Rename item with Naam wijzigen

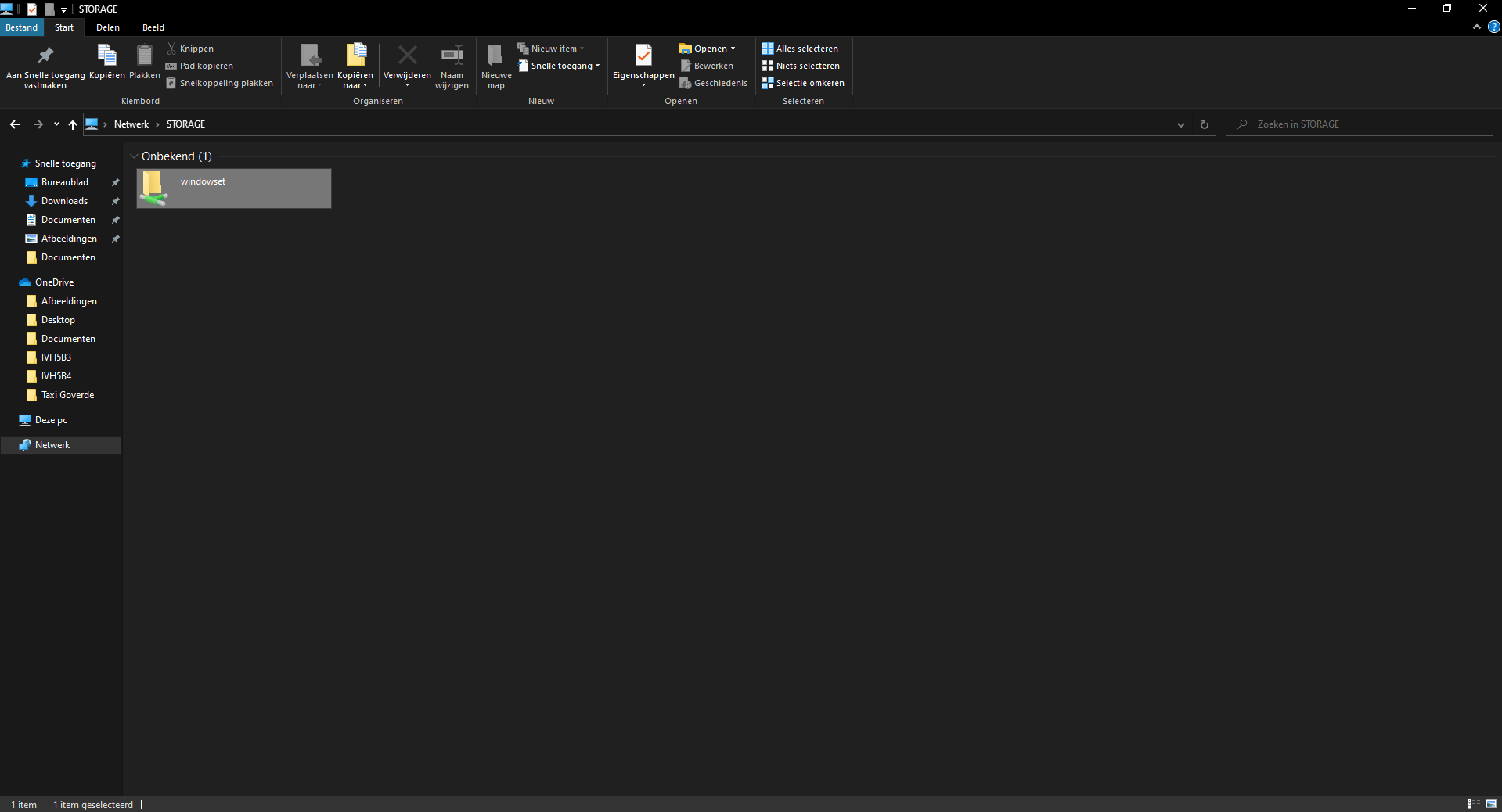pos(452,66)
